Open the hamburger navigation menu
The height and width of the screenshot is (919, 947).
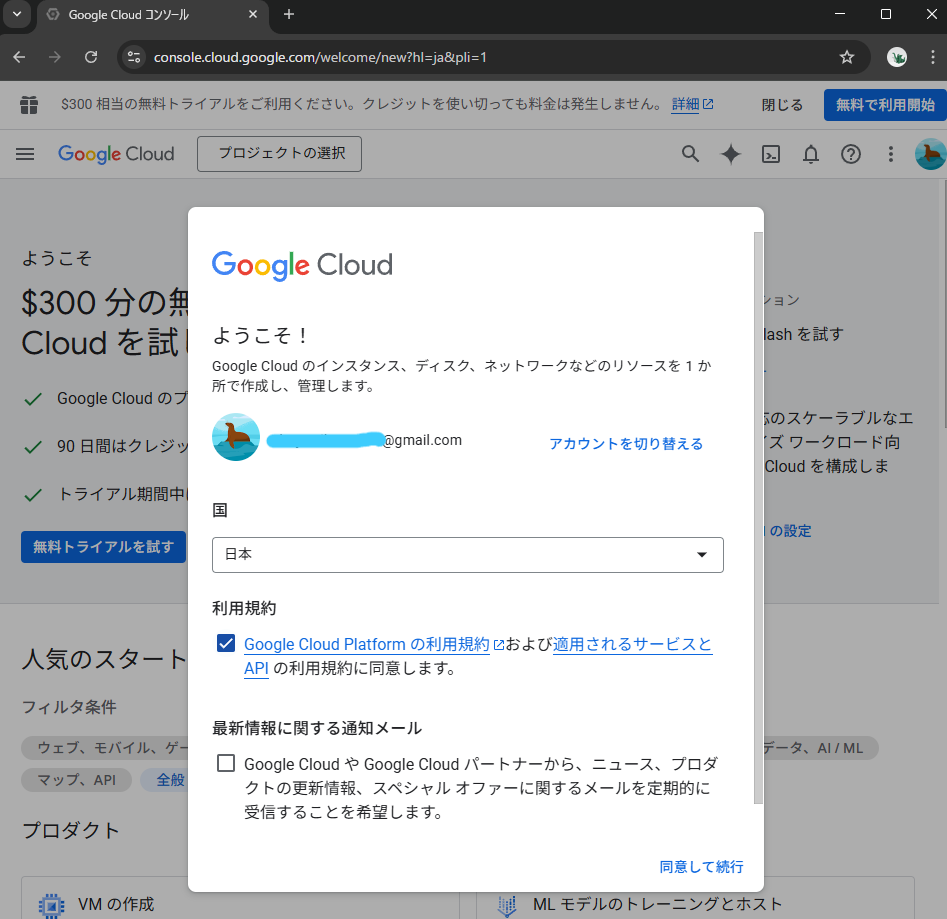pyautogui.click(x=25, y=154)
